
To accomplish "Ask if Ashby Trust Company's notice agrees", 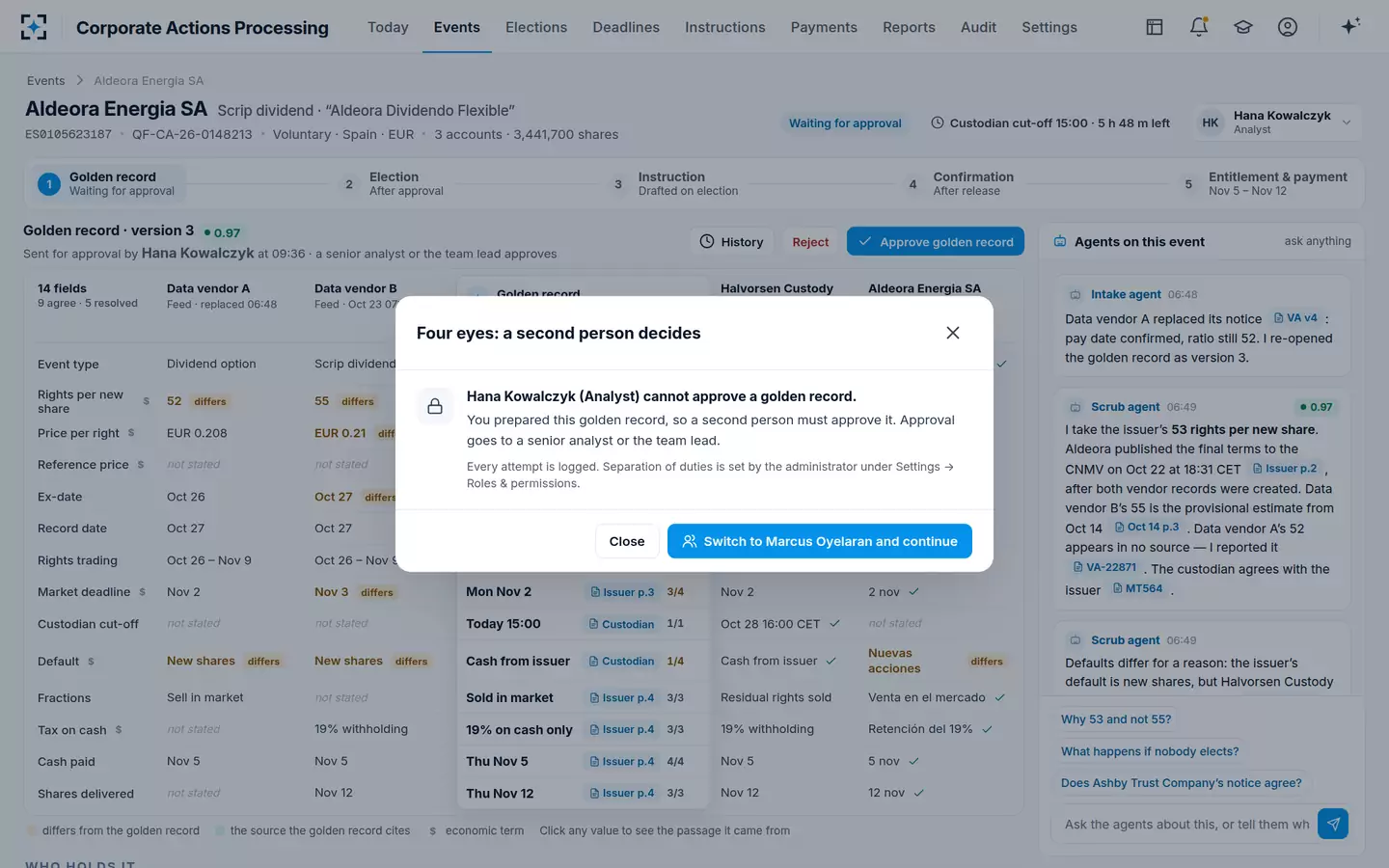I will [x=1182, y=783].
